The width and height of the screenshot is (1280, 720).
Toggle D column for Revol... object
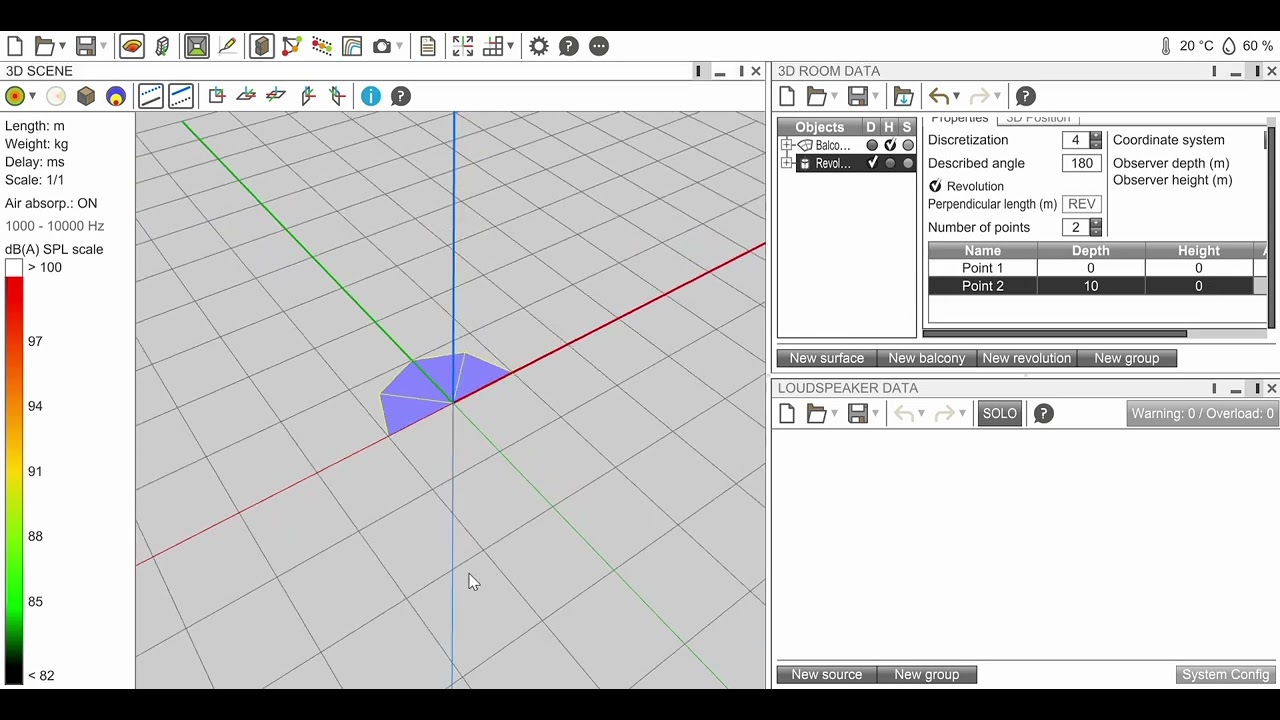tap(872, 164)
